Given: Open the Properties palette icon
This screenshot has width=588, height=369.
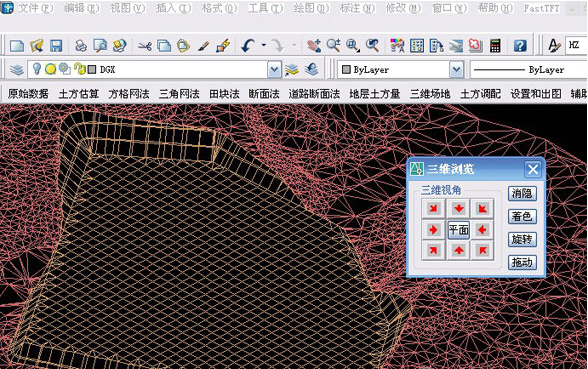Looking at the screenshot, I should (397, 46).
